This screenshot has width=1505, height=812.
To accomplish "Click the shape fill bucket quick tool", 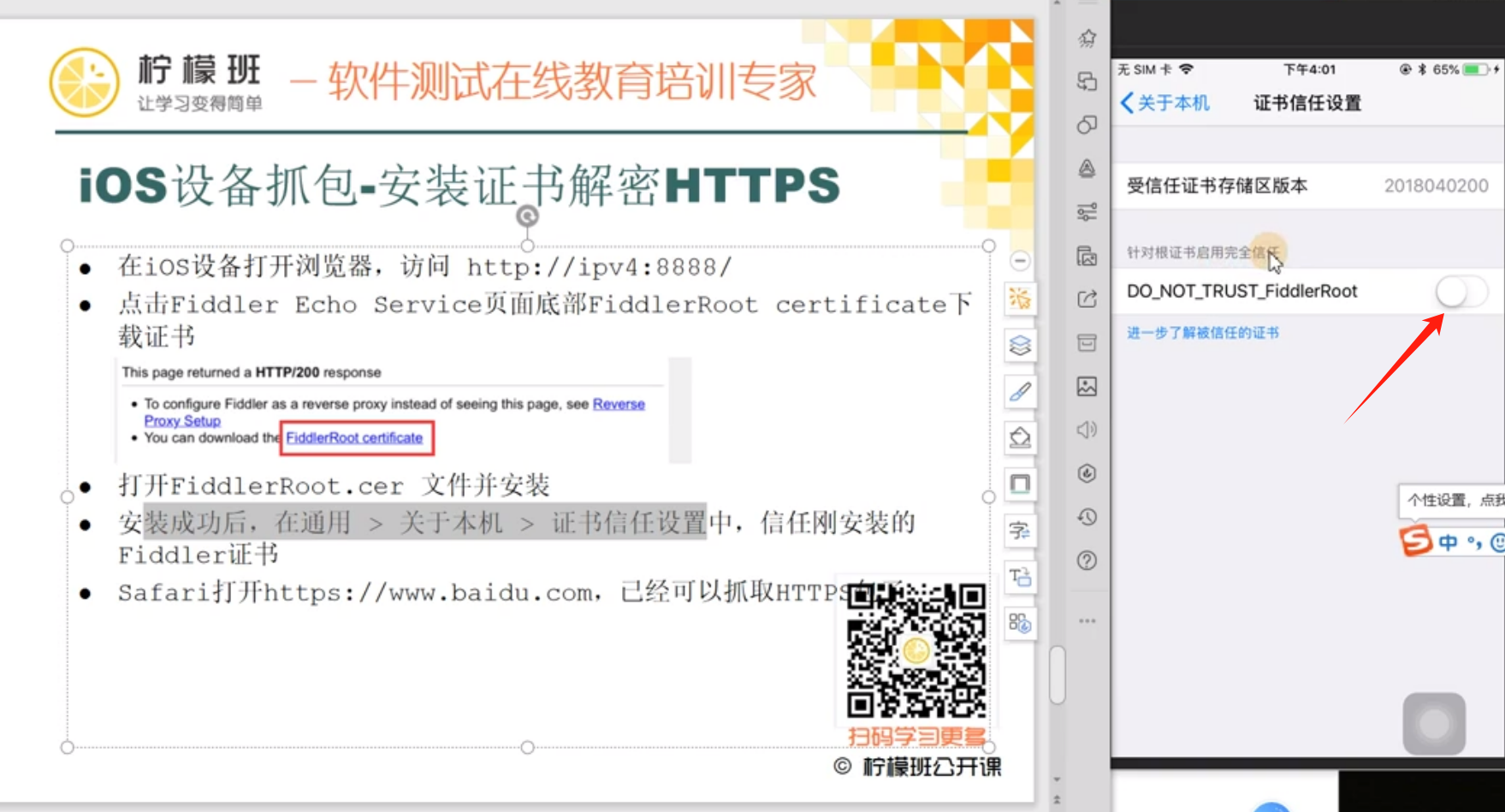I will coord(1020,438).
